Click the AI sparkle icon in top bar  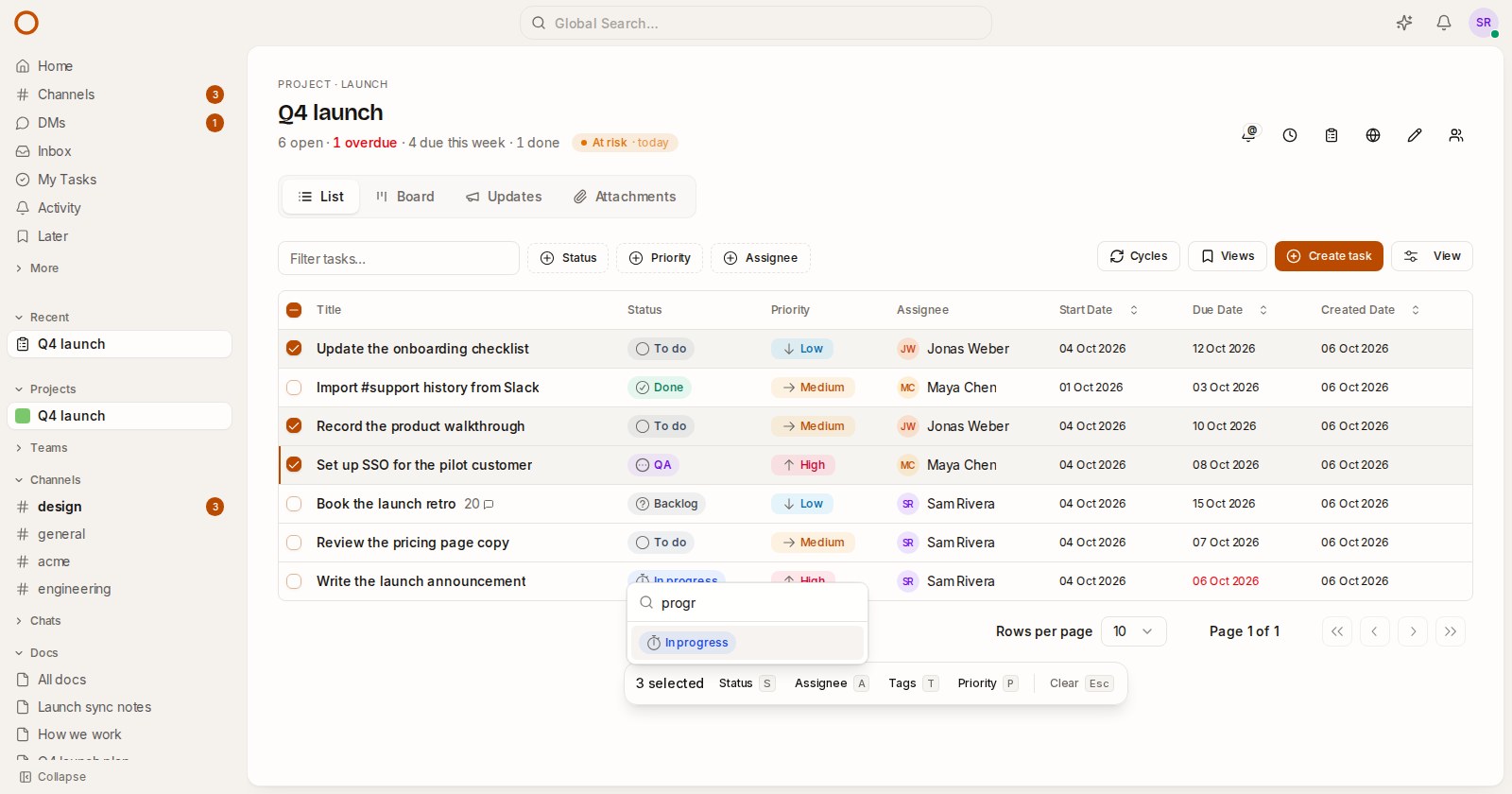(1404, 23)
